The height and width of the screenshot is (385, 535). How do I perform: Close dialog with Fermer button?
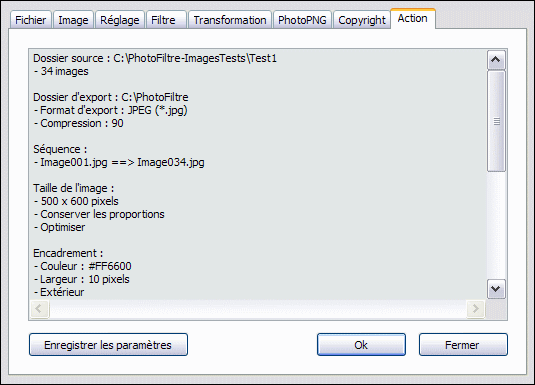463,345
